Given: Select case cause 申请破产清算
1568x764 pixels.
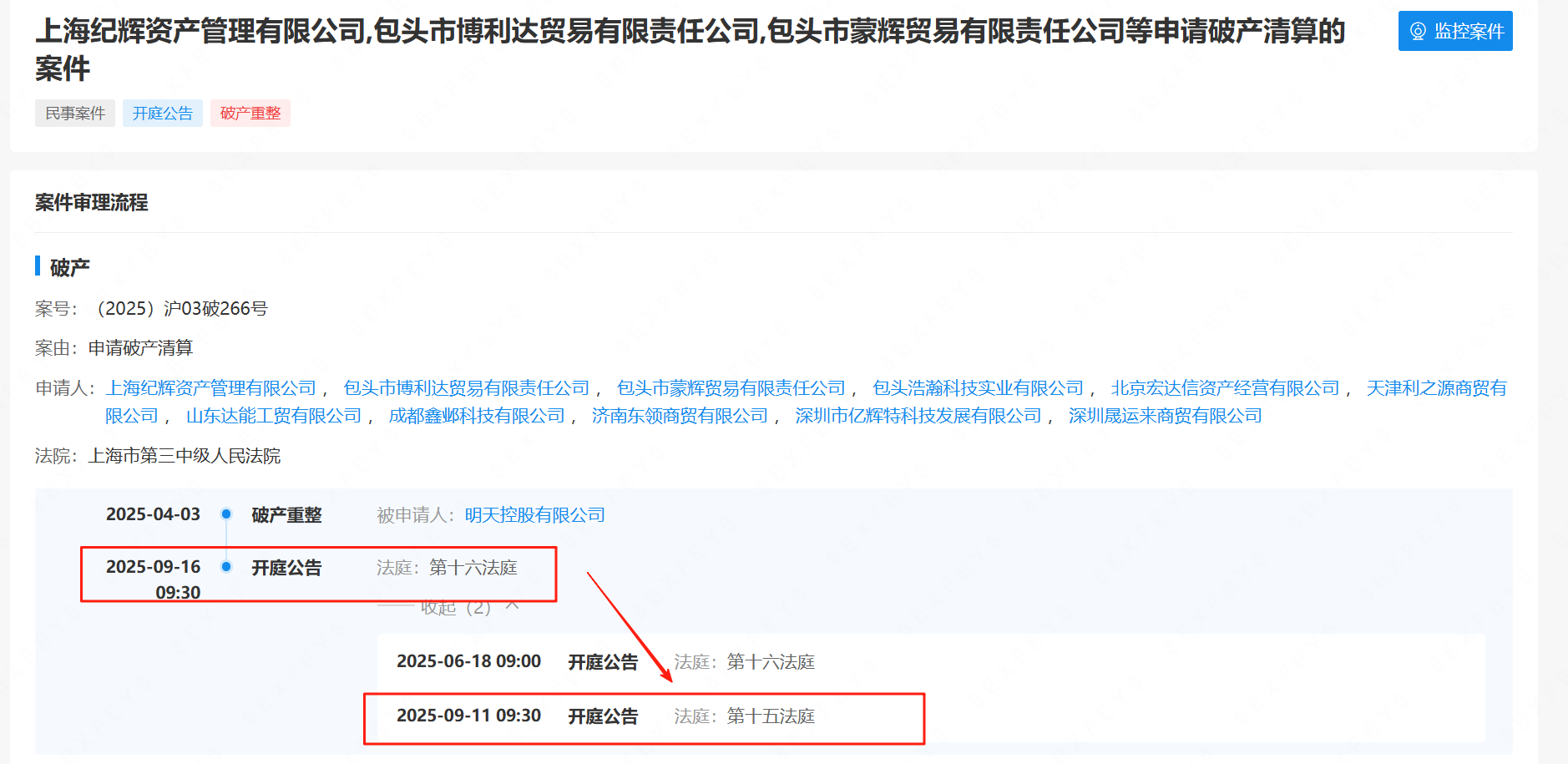Looking at the screenshot, I should click(140, 348).
